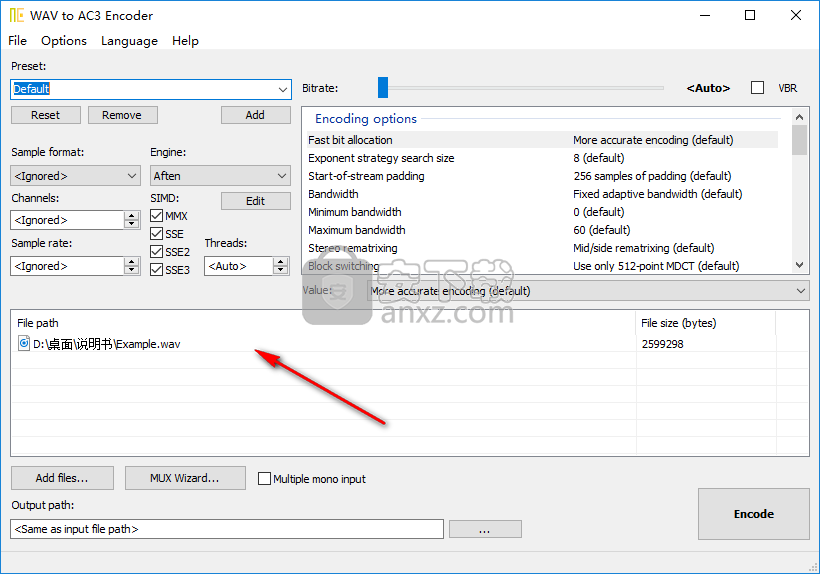820x574 pixels.
Task: Click the Encode button
Action: 754,514
